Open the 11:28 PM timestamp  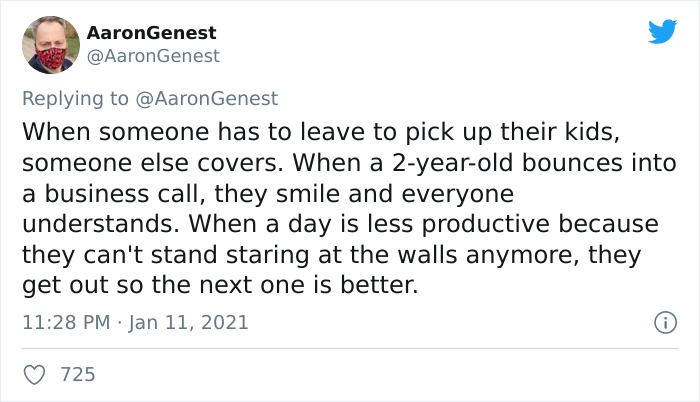point(66,322)
